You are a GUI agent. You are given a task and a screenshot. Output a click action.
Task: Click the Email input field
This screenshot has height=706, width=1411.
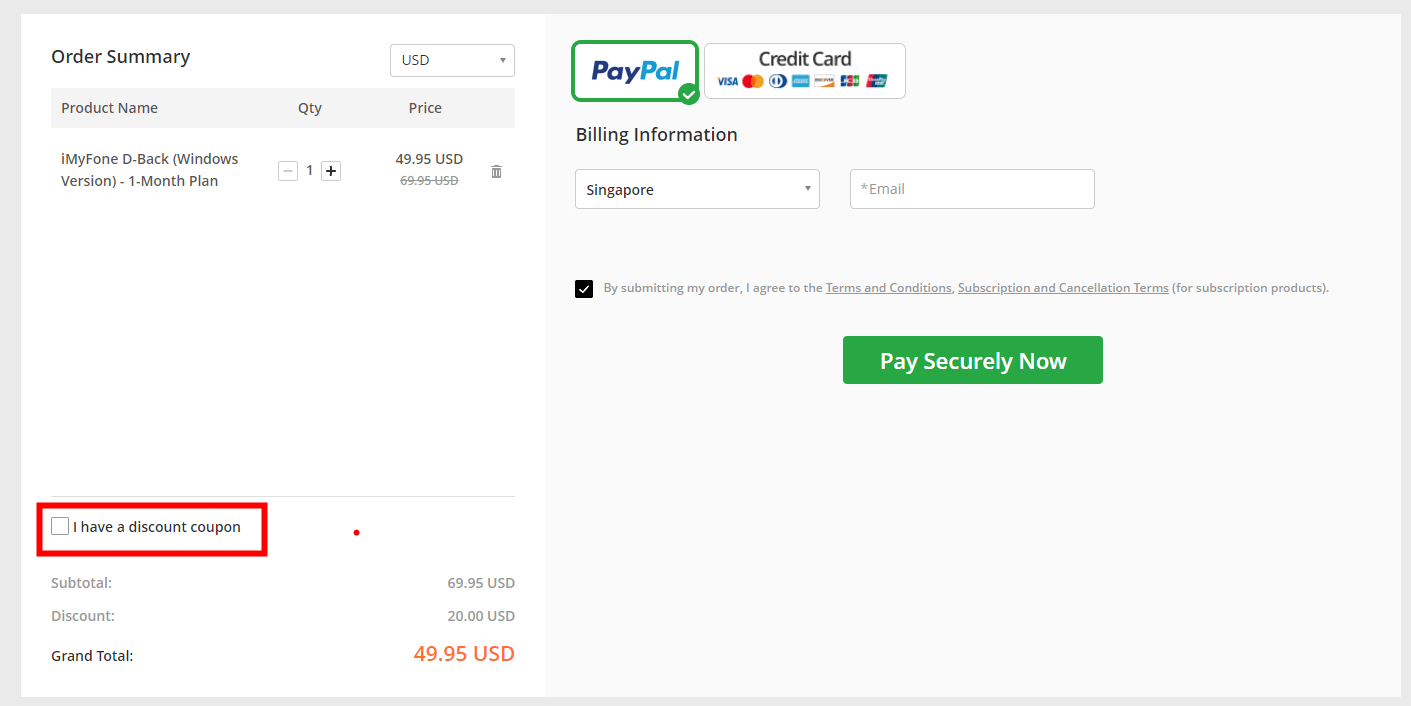(x=972, y=189)
